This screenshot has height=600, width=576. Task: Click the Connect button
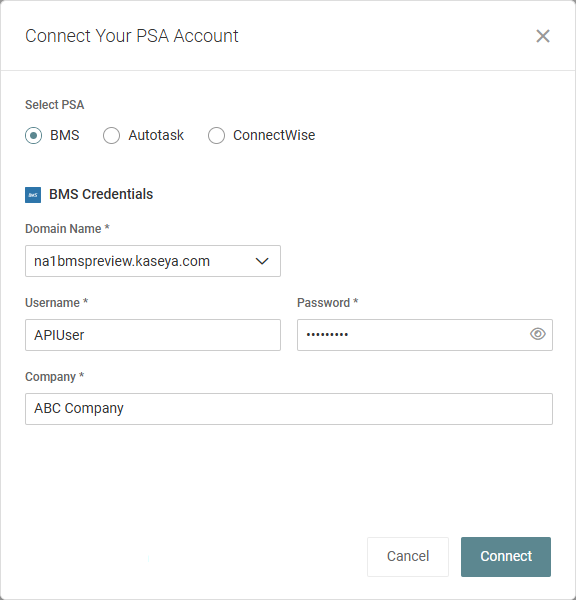[506, 556]
